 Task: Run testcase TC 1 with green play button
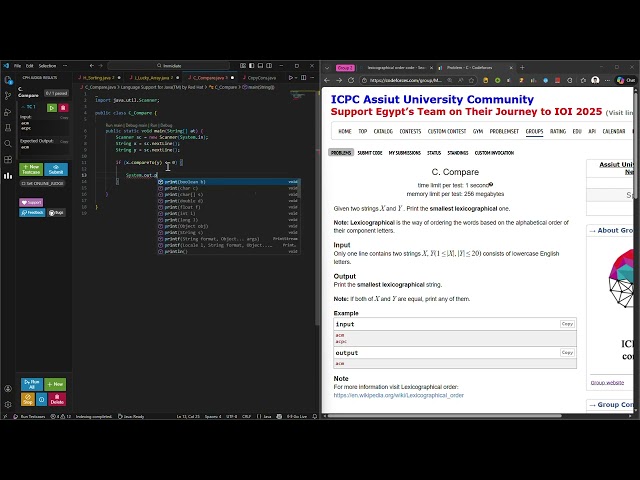(52, 108)
